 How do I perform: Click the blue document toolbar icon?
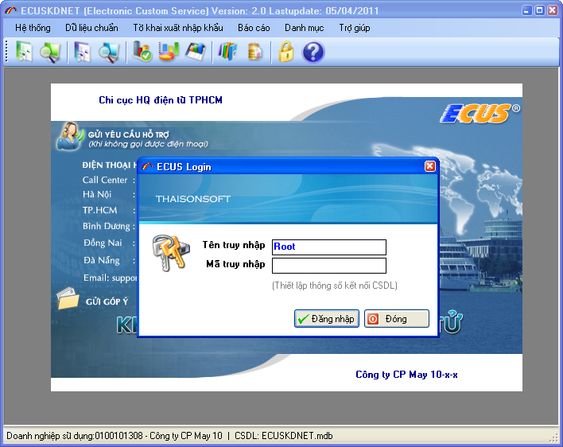point(82,52)
